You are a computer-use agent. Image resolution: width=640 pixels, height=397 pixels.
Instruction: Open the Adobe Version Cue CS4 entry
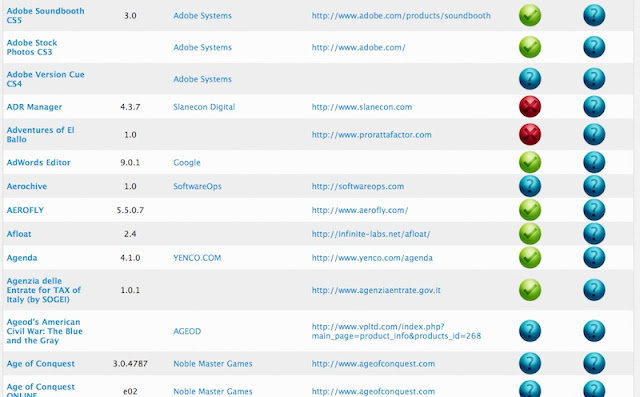pyautogui.click(x=45, y=79)
